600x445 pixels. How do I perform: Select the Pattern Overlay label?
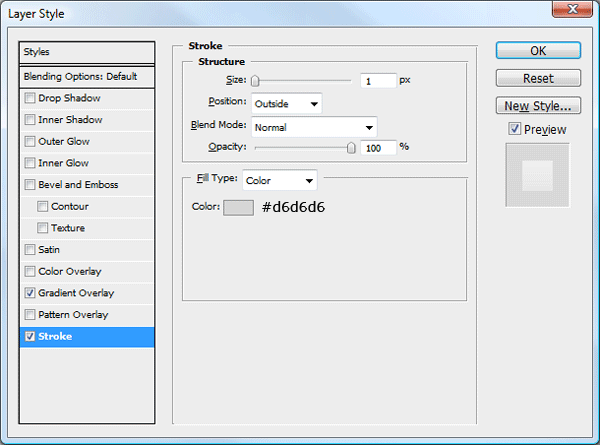(73, 315)
